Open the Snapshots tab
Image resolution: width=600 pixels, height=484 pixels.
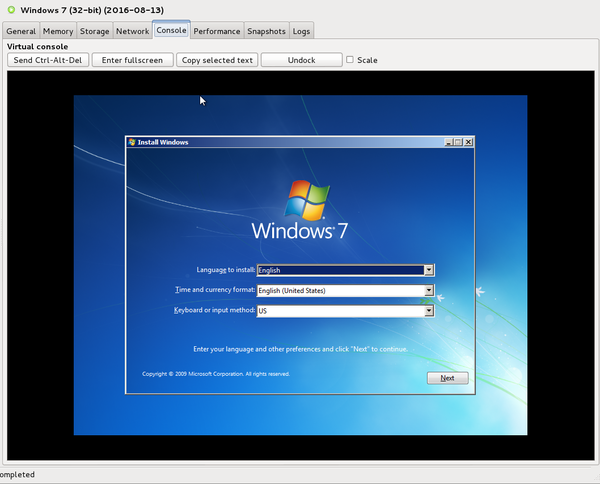[267, 31]
